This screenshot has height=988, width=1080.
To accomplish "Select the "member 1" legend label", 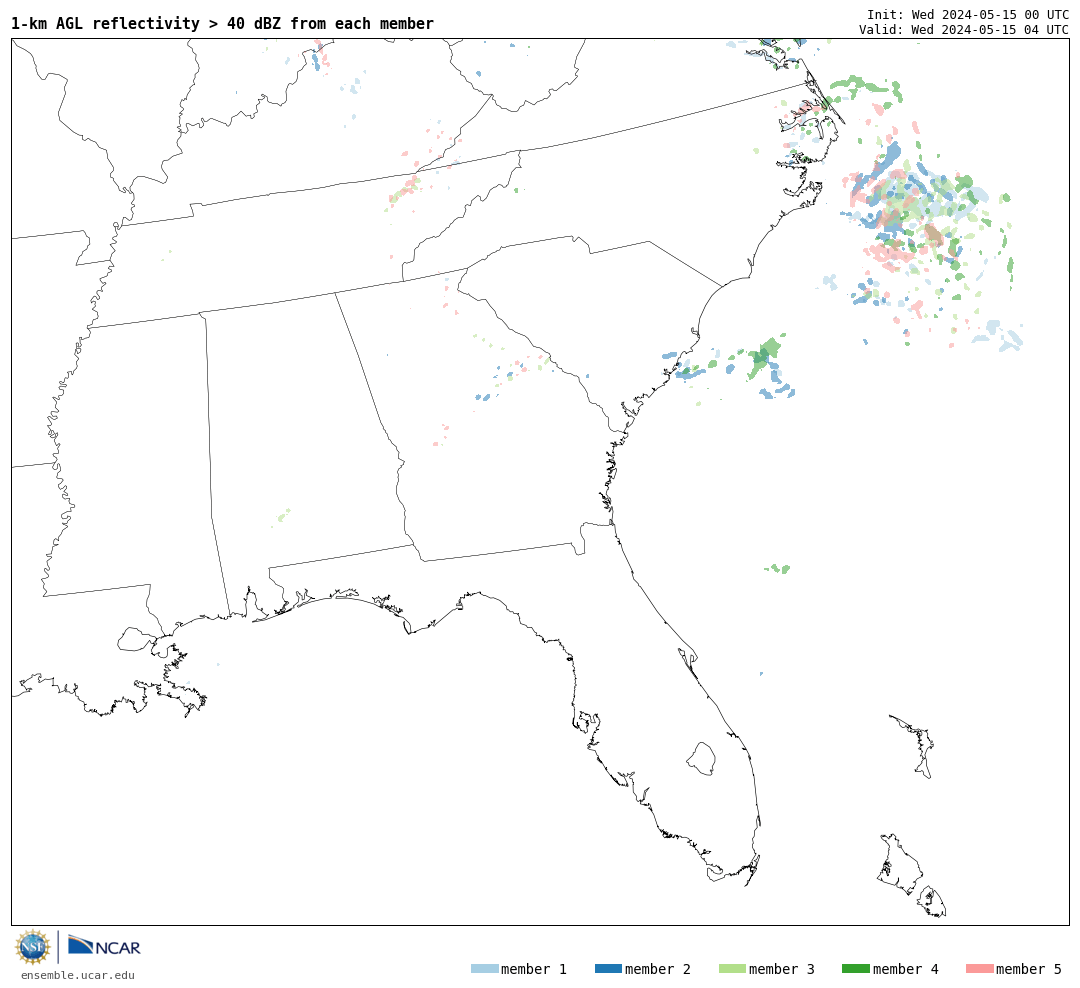I will (534, 969).
